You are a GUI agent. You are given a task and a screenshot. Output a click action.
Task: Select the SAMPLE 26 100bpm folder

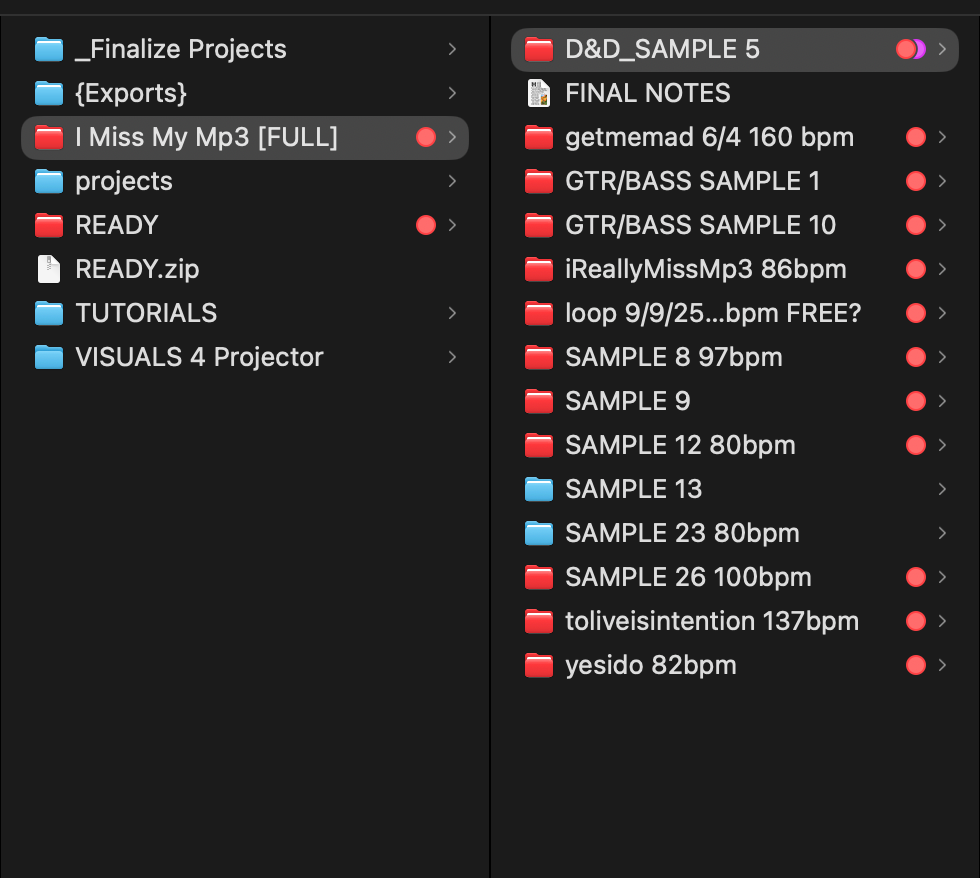pos(735,577)
